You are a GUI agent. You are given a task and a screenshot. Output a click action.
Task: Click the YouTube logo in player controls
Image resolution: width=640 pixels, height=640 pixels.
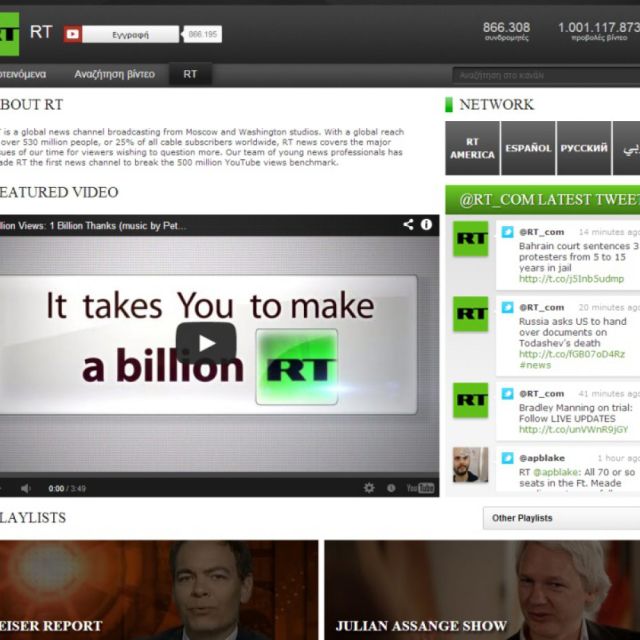(420, 488)
